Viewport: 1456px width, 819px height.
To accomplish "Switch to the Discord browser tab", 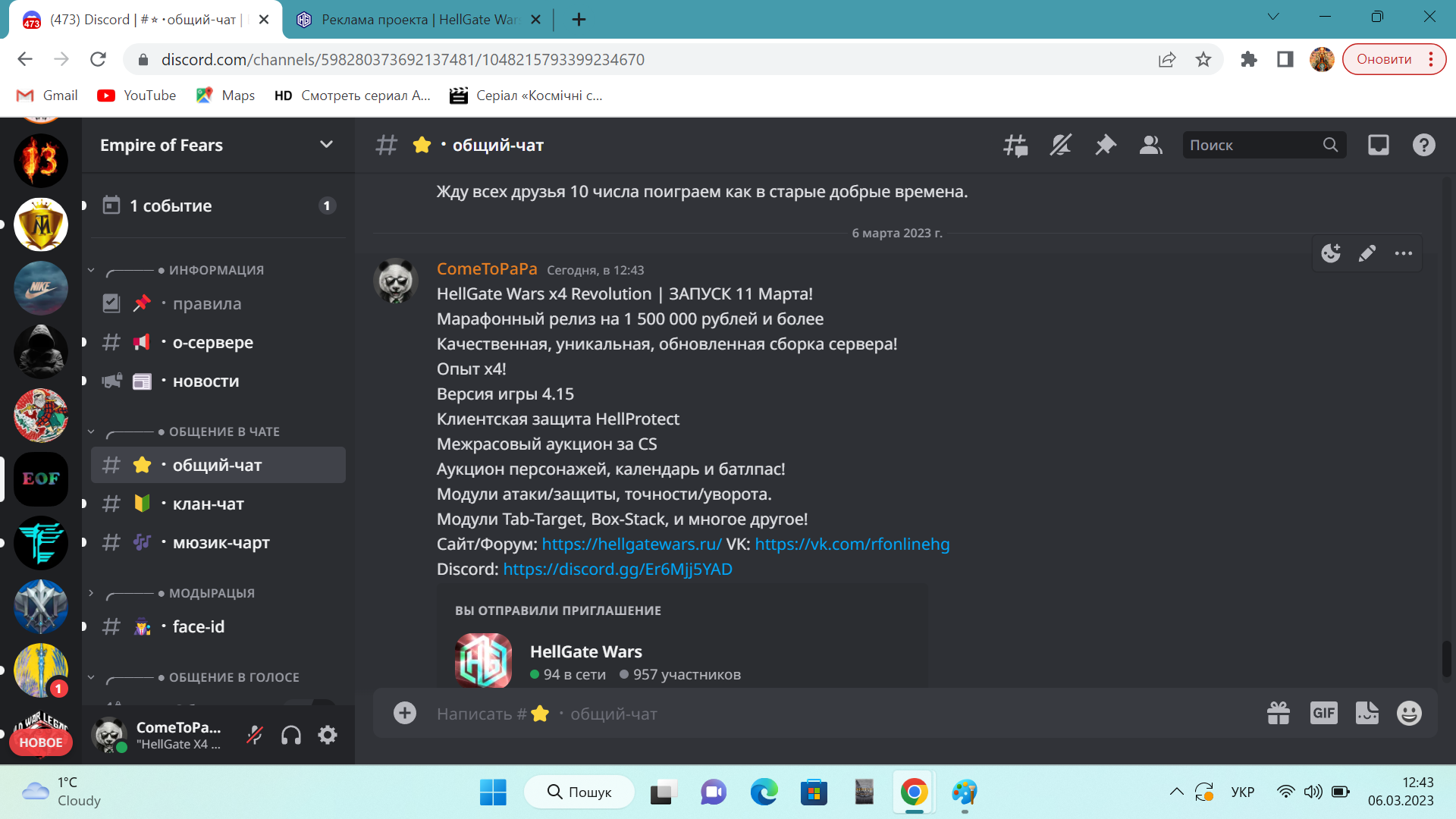I will (144, 20).
